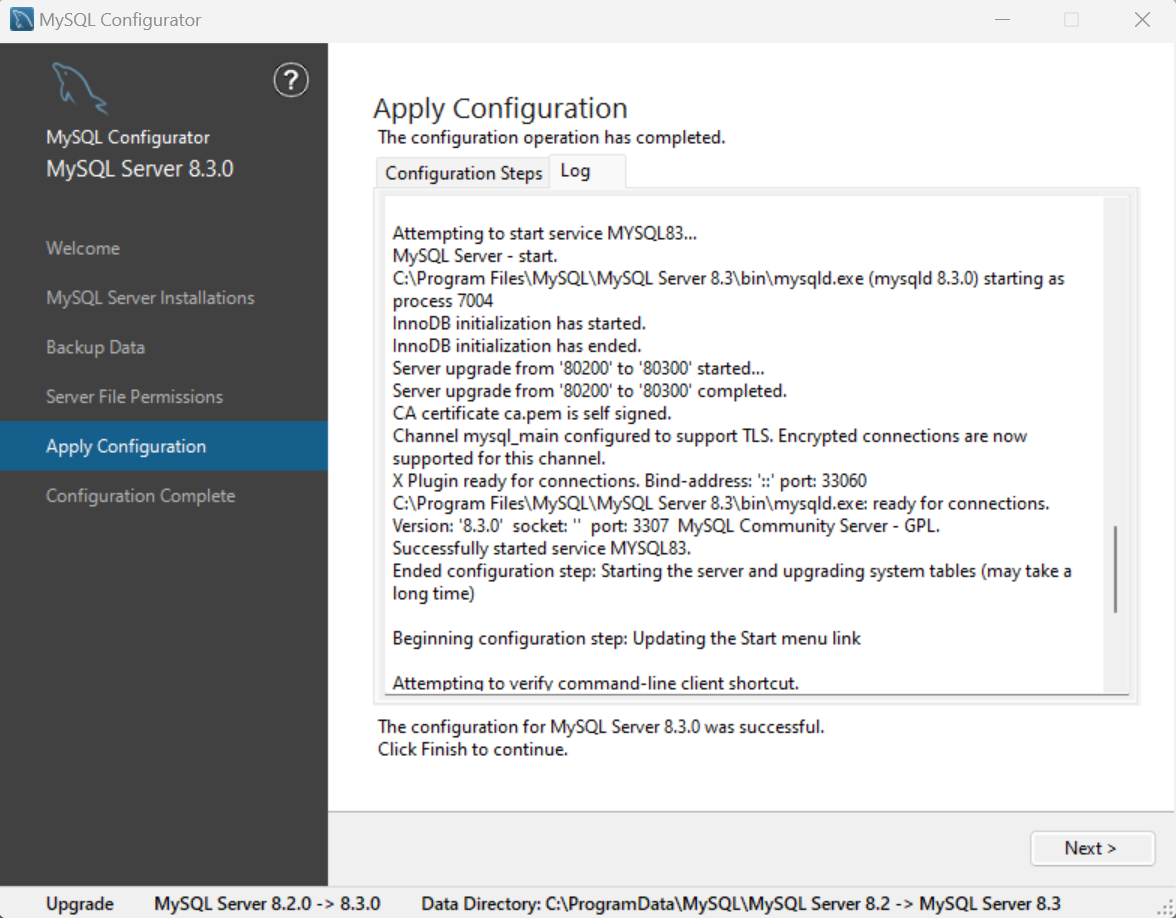Viewport: 1176px width, 918px height.
Task: Switch to the Configuration Steps tab
Action: coord(462,172)
